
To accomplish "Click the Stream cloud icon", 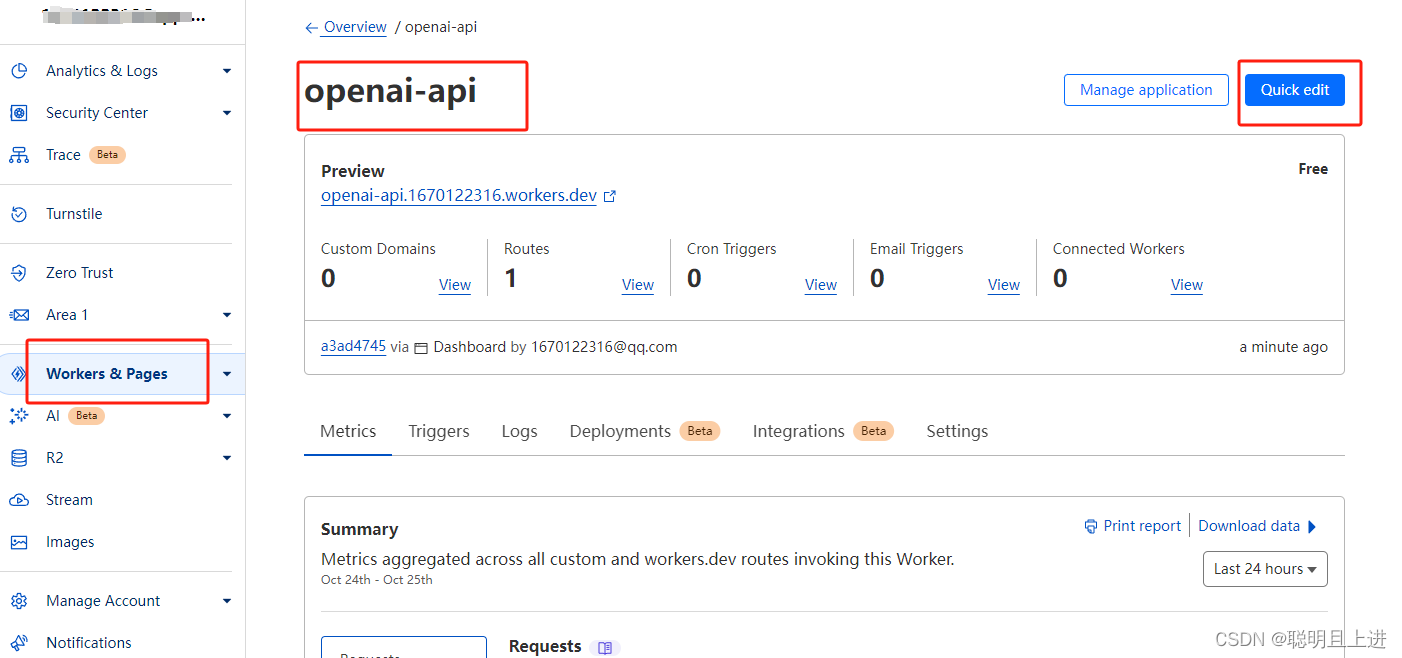I will (19, 500).
